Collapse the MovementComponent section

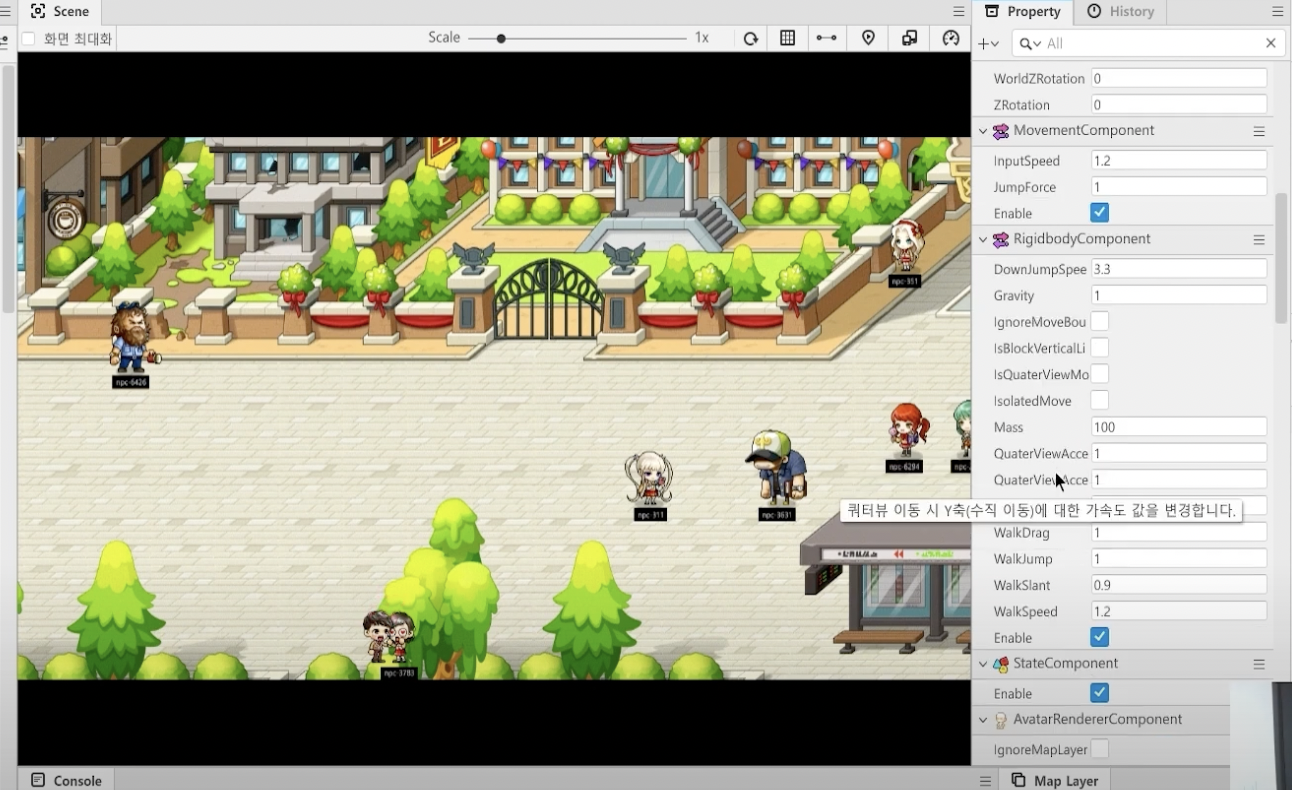982,131
